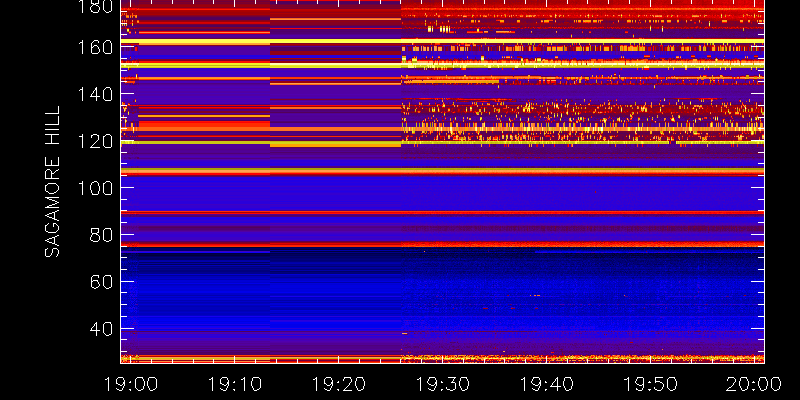
Task: Click the 80 frequency axis label
Action: 102,235
